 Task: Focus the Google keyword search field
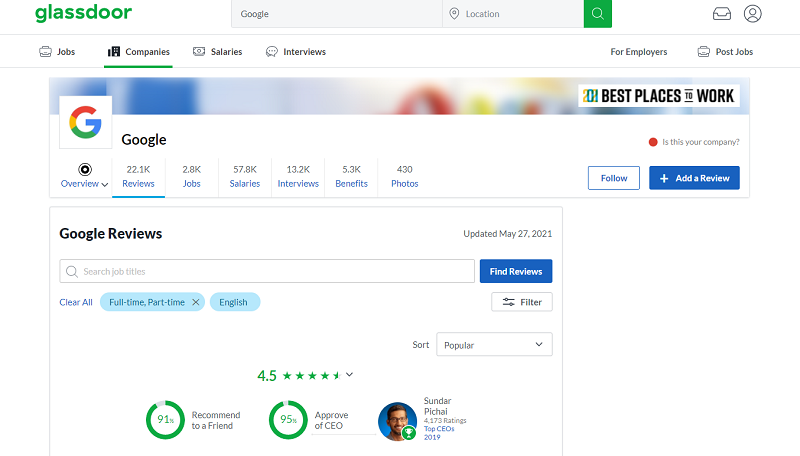click(x=337, y=14)
